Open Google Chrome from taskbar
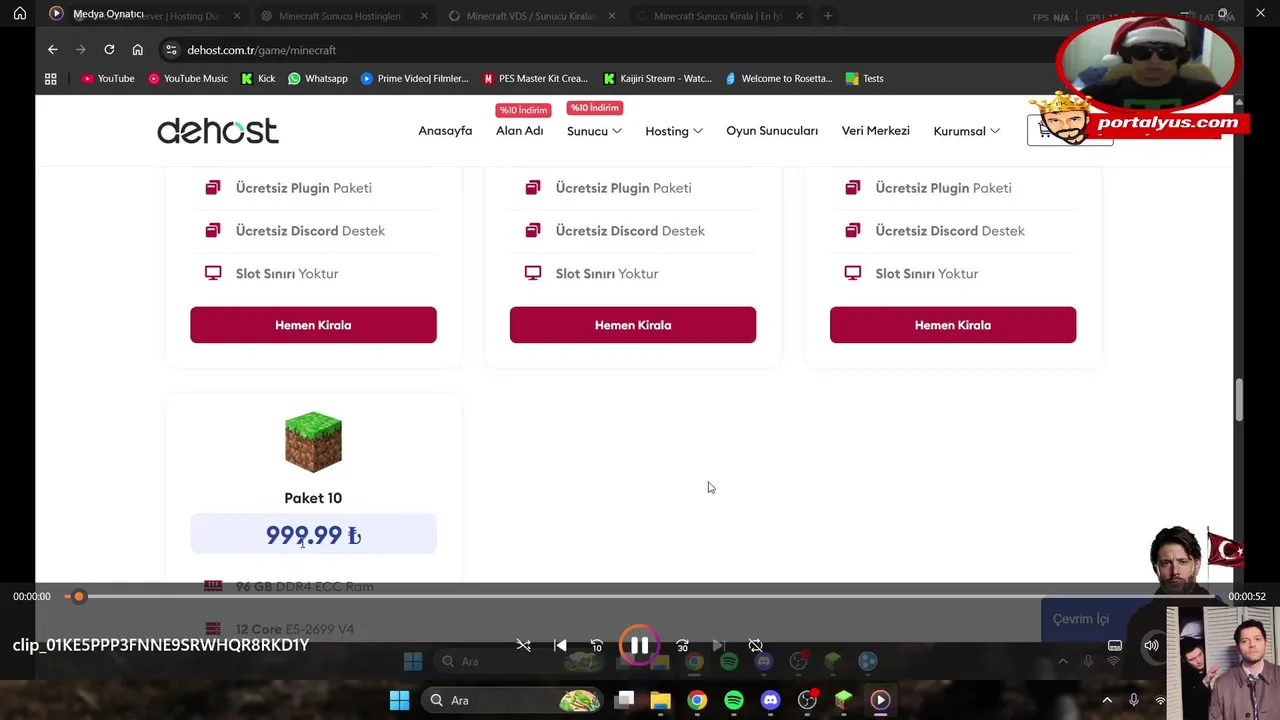 (697, 700)
